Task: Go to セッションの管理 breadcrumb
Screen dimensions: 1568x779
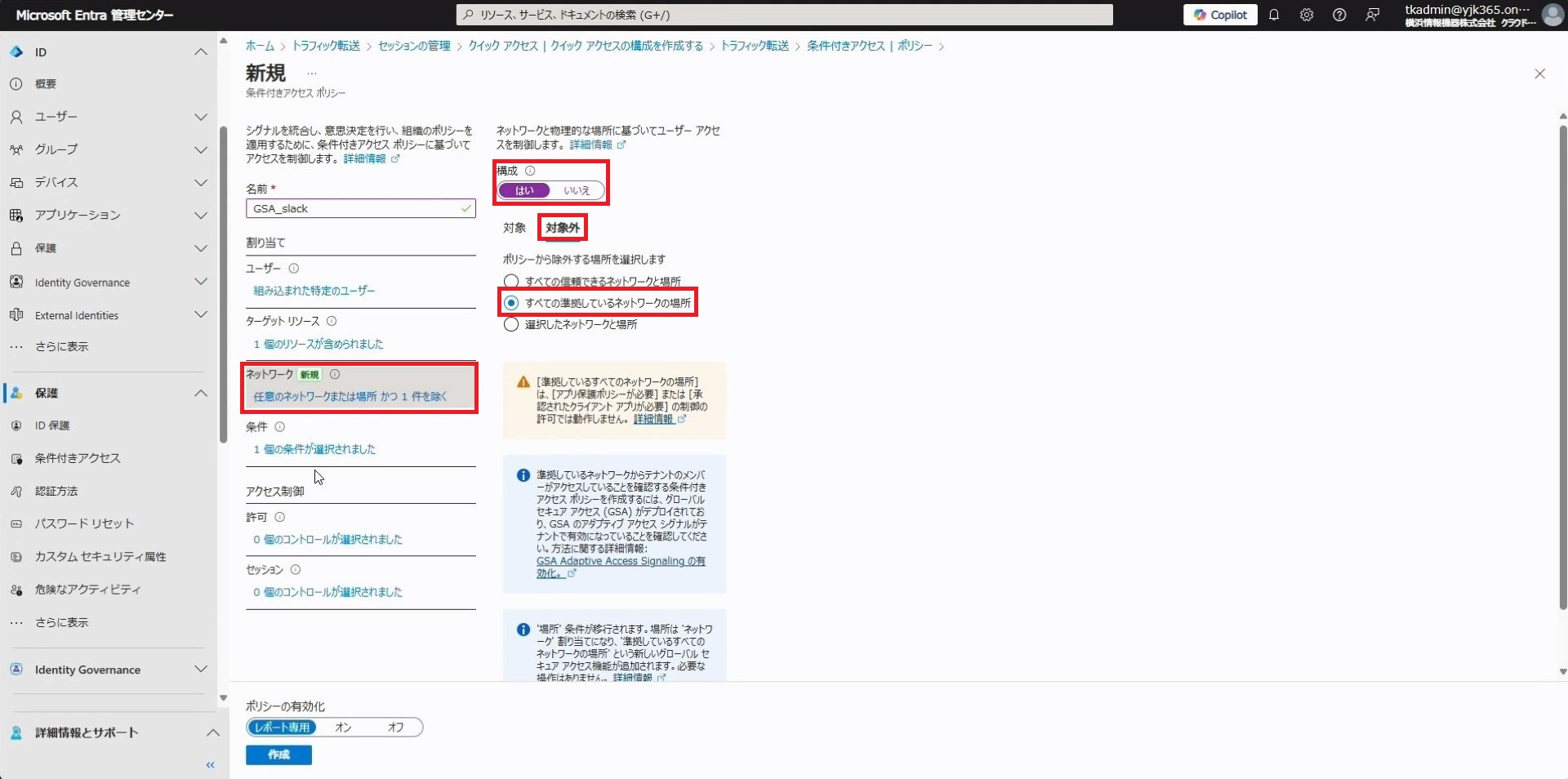Action: click(x=414, y=46)
